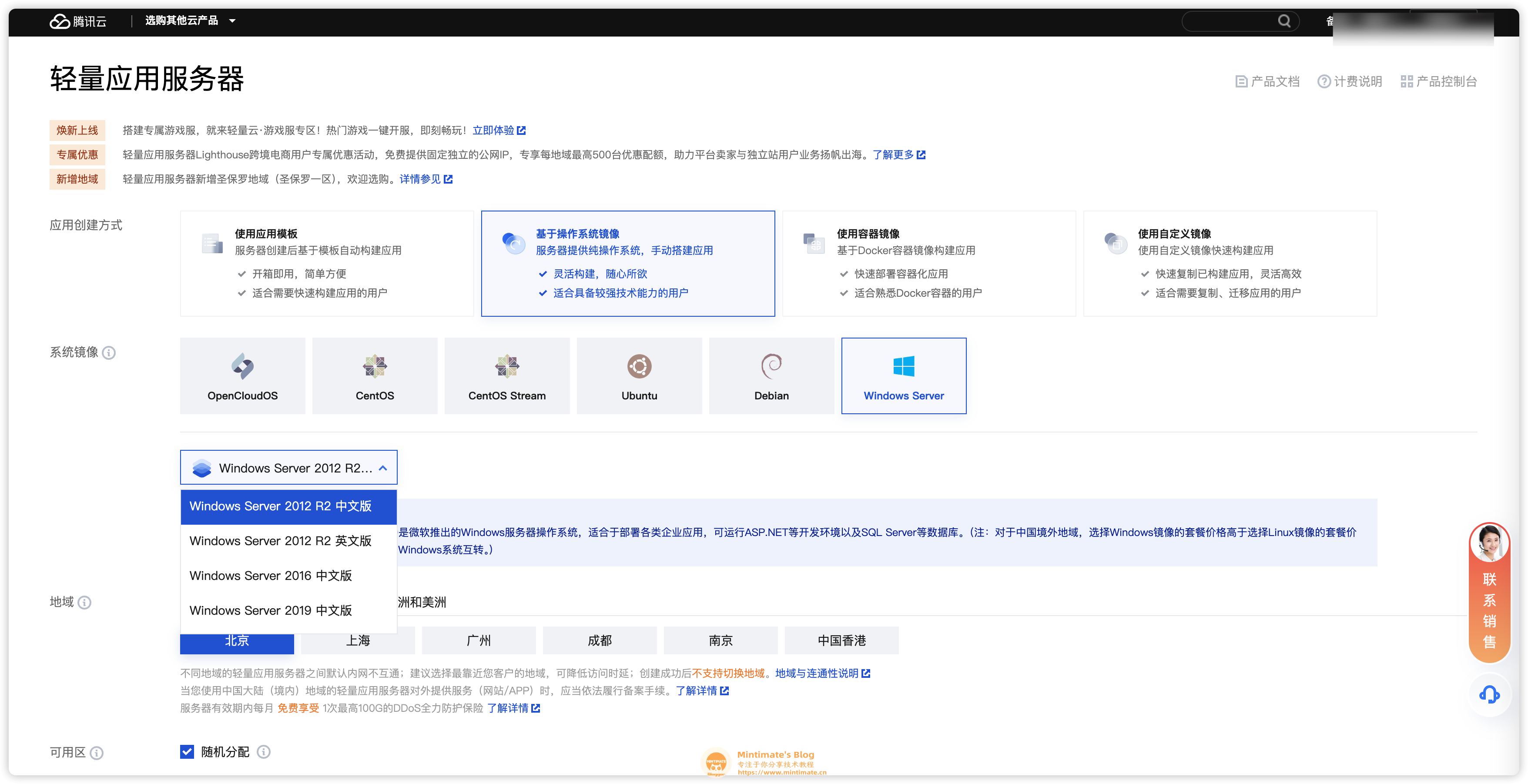The width and height of the screenshot is (1528, 784).
Task: Click the info icon beside 可用区
Action: tap(97, 753)
